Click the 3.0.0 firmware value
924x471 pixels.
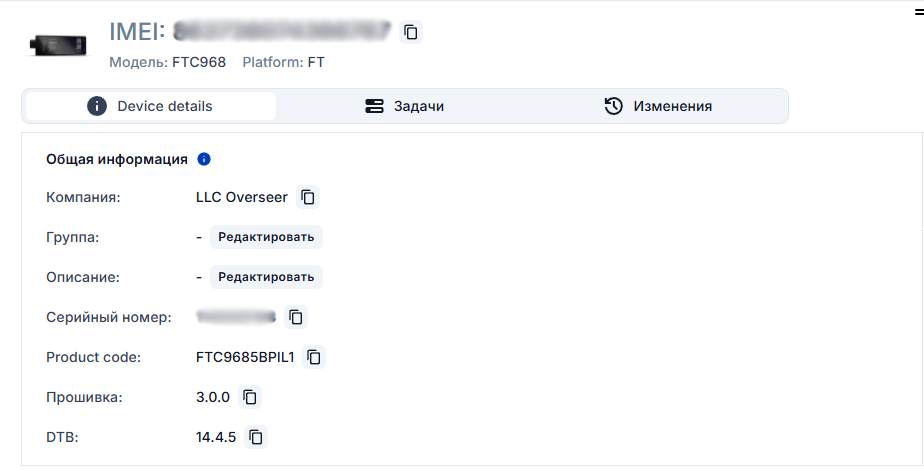tap(213, 397)
